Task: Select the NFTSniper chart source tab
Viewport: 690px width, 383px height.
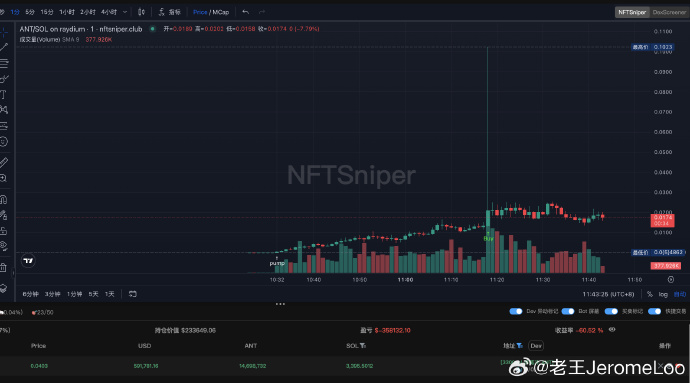Action: (632, 12)
